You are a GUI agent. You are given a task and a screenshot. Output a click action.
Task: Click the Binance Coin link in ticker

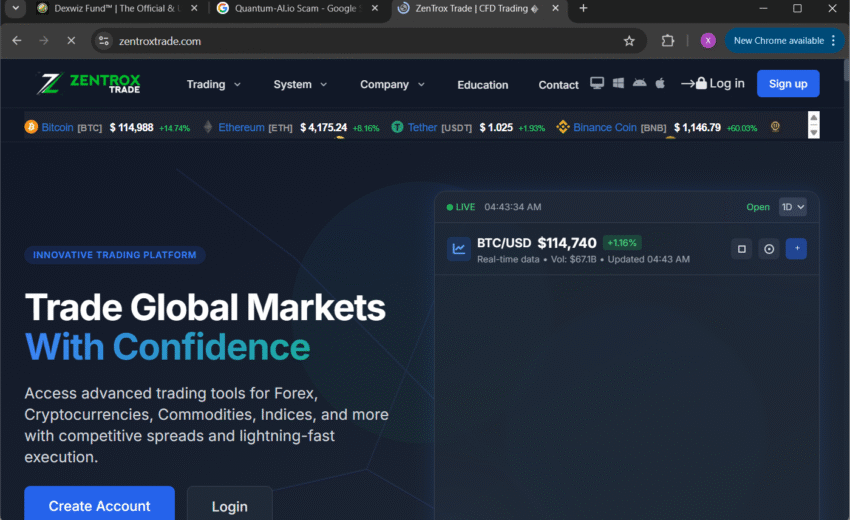coord(605,127)
